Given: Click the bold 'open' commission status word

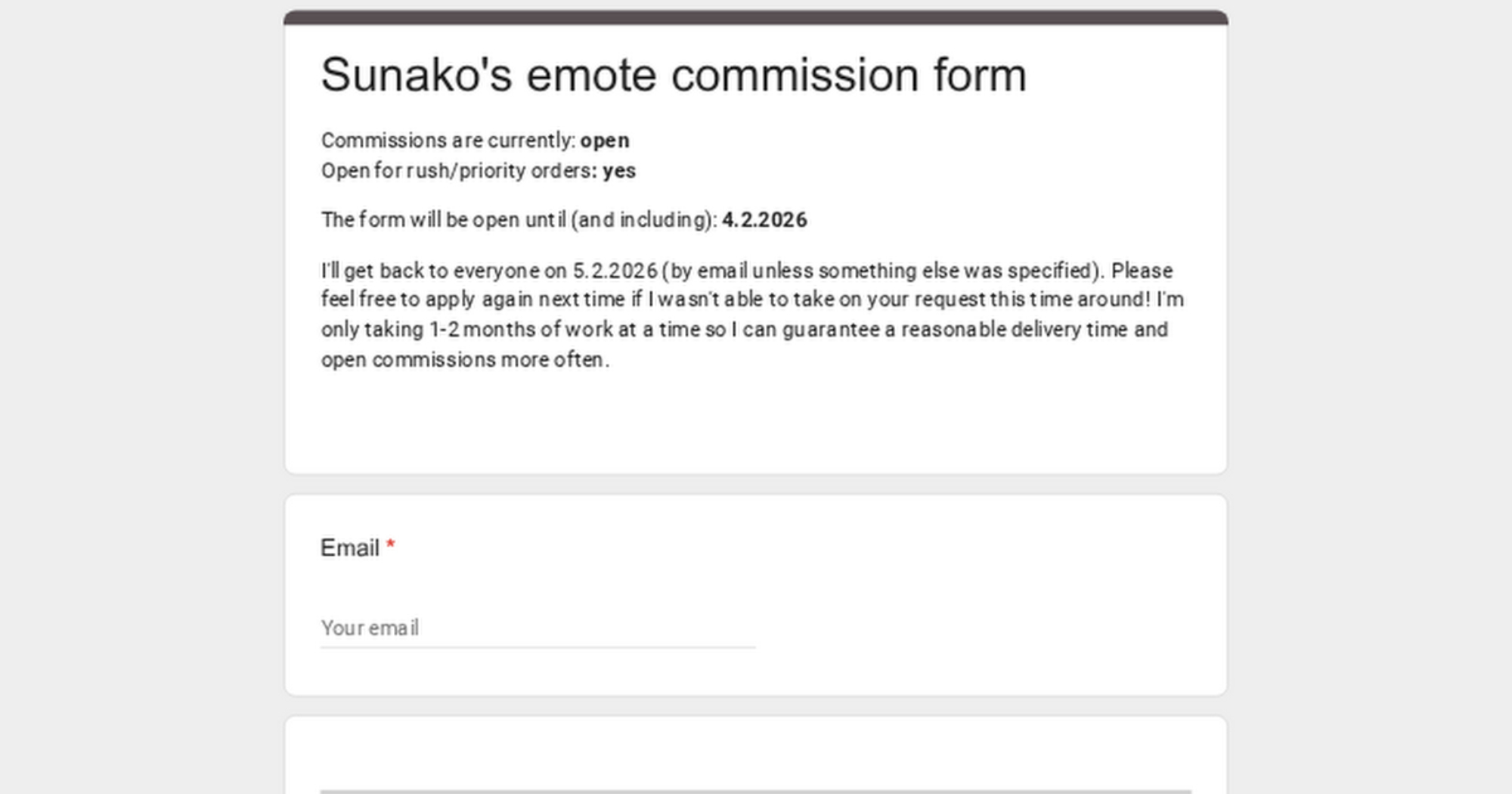Looking at the screenshot, I should pos(604,141).
